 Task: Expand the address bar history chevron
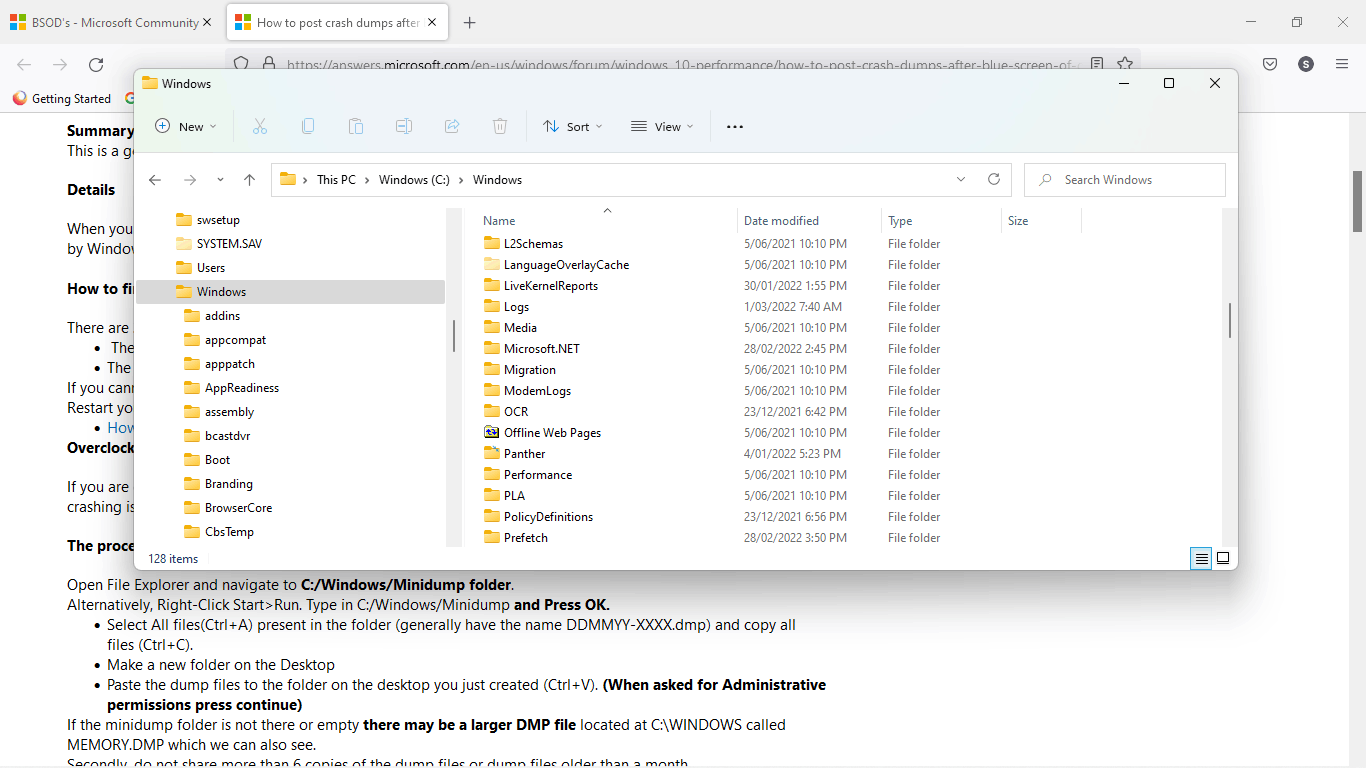point(961,180)
